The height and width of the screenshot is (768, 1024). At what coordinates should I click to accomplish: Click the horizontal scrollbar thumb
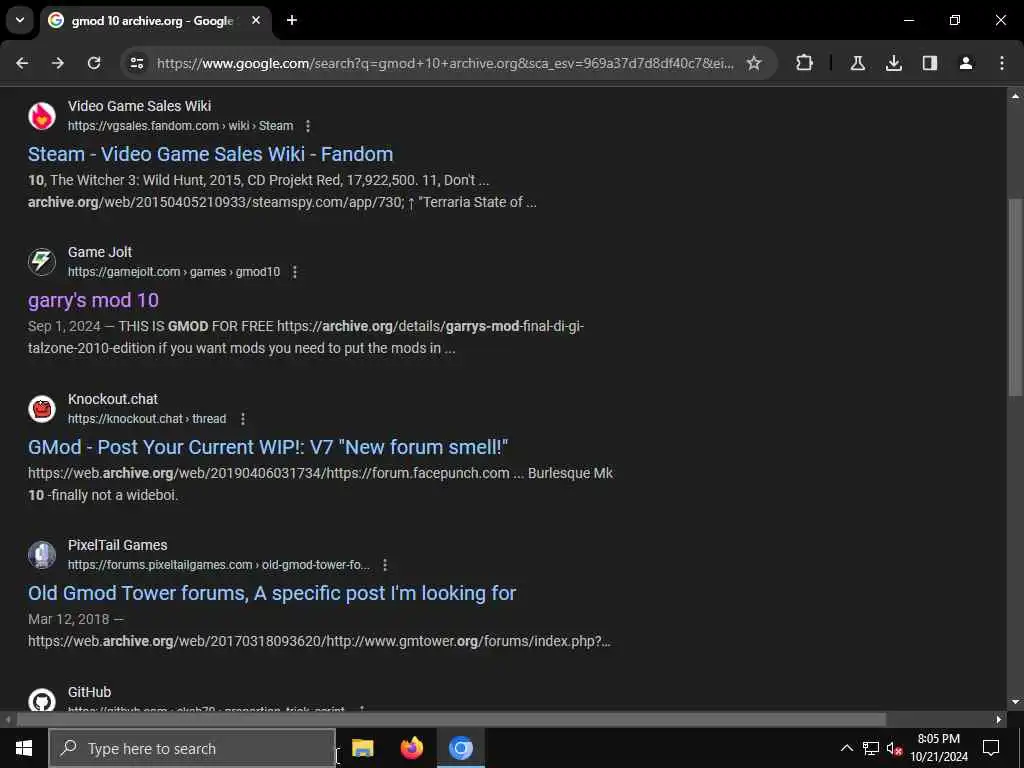click(x=451, y=720)
